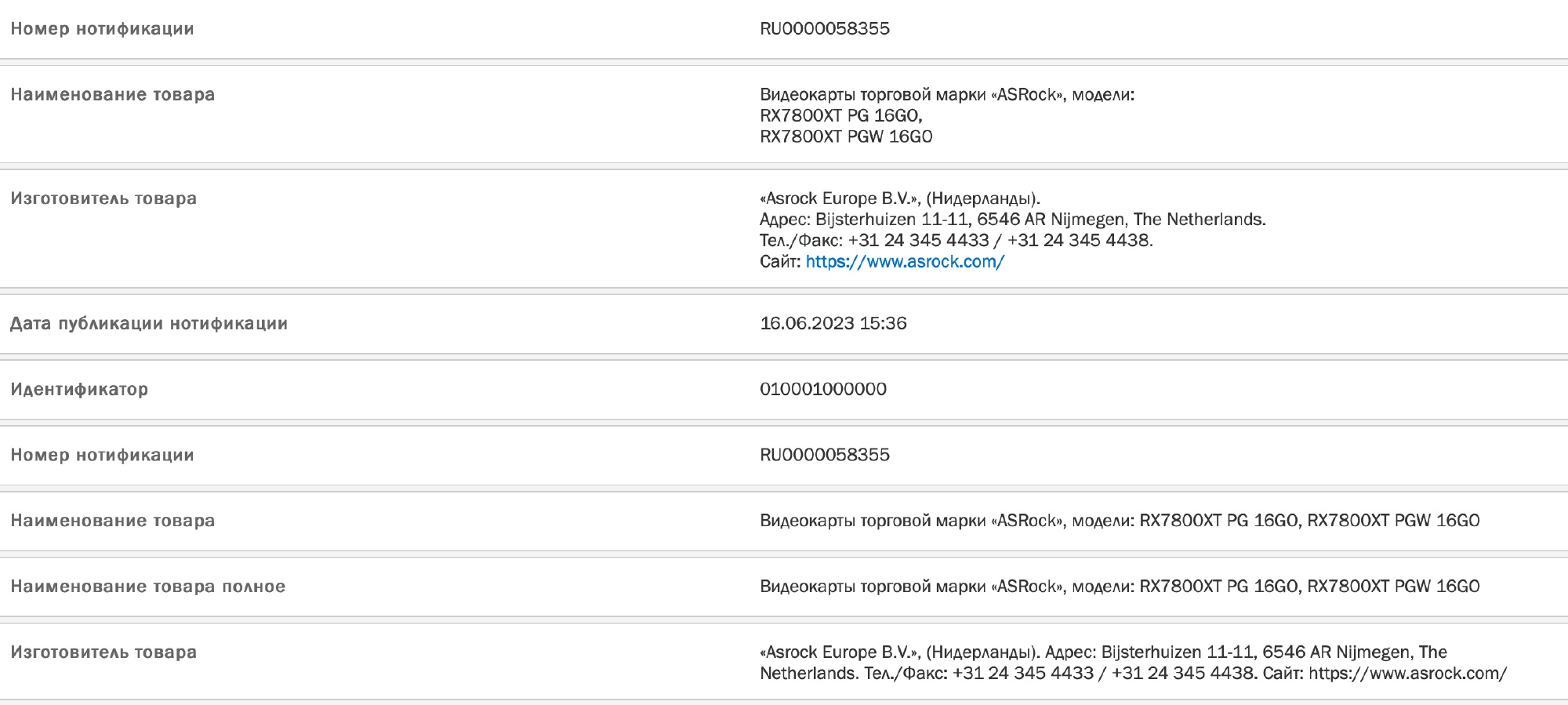Click the "Изготовитель товара" label in the last row

coord(103,652)
